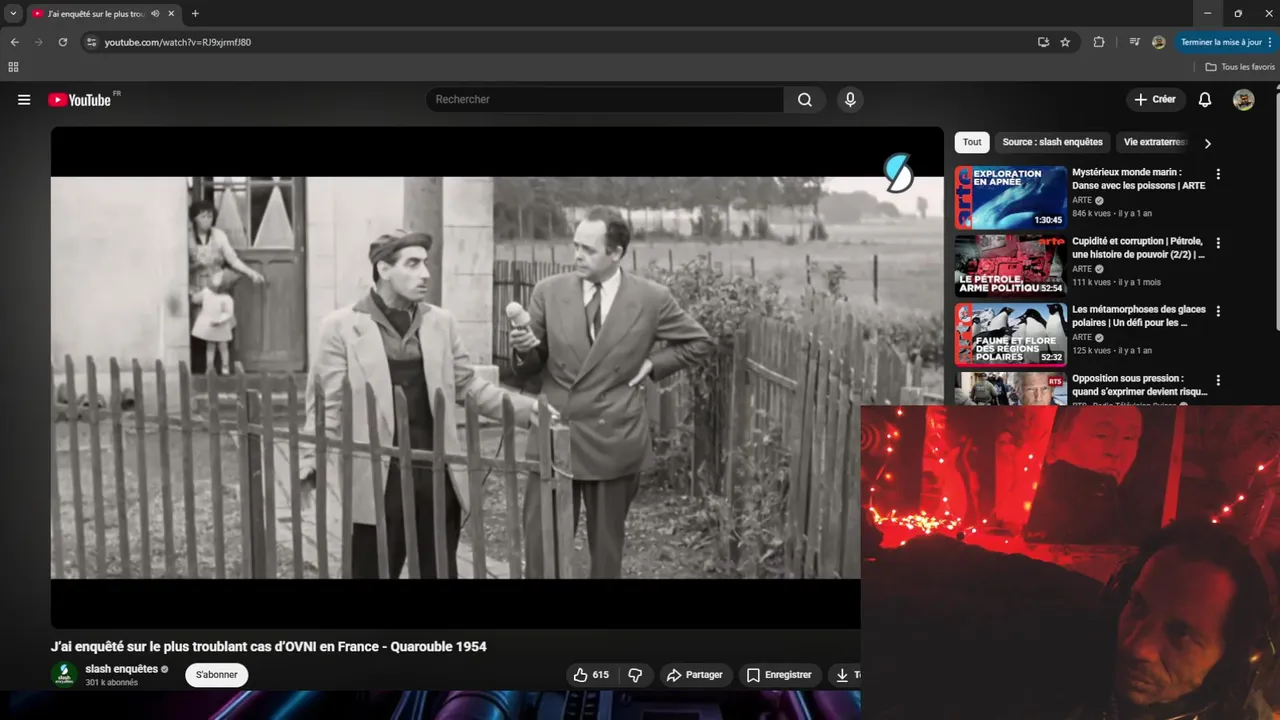Click the install app icon in address bar
Screen dimensions: 1280x720
(1043, 42)
